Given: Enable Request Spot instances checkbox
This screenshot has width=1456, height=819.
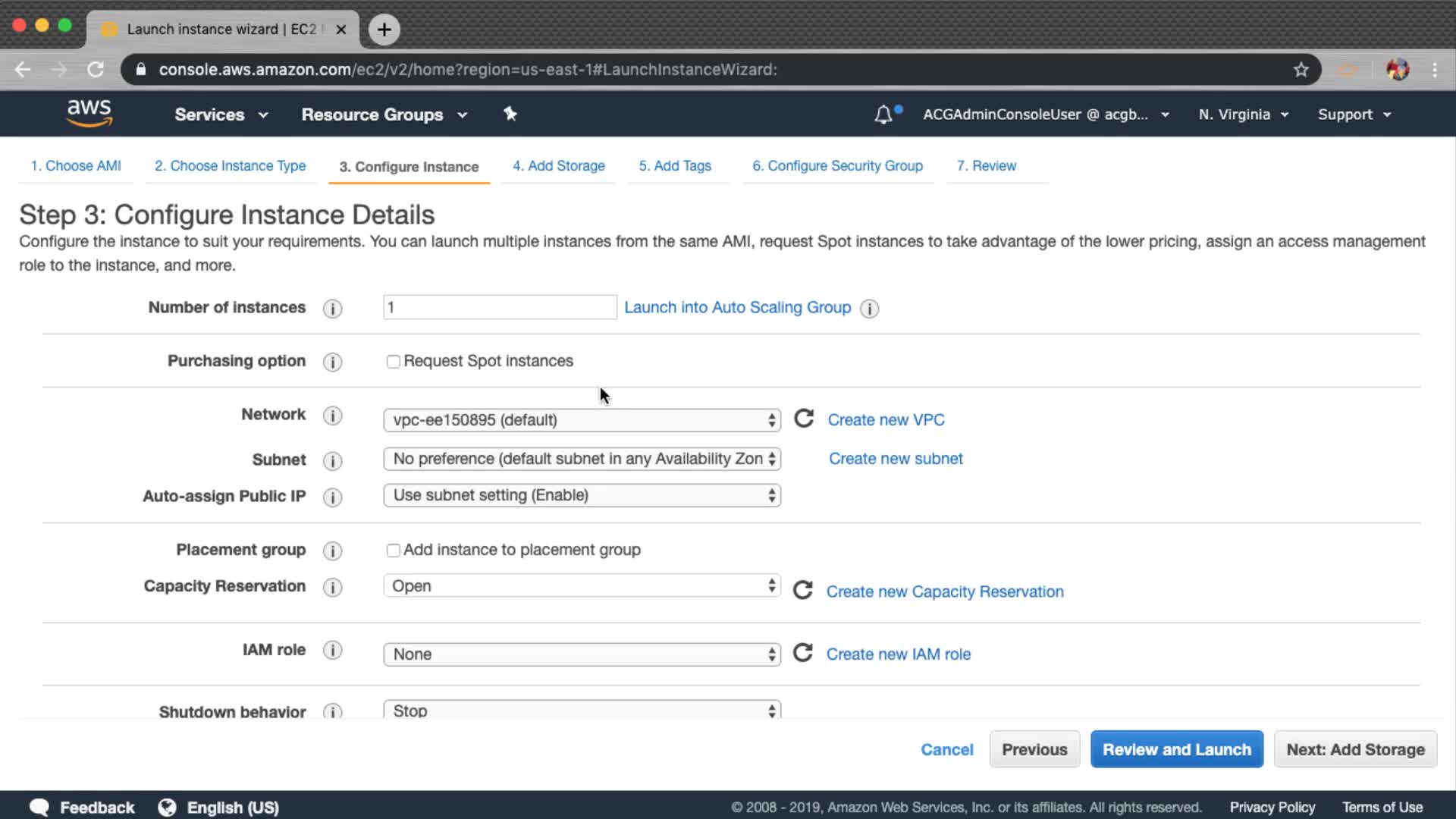Looking at the screenshot, I should coord(393,362).
